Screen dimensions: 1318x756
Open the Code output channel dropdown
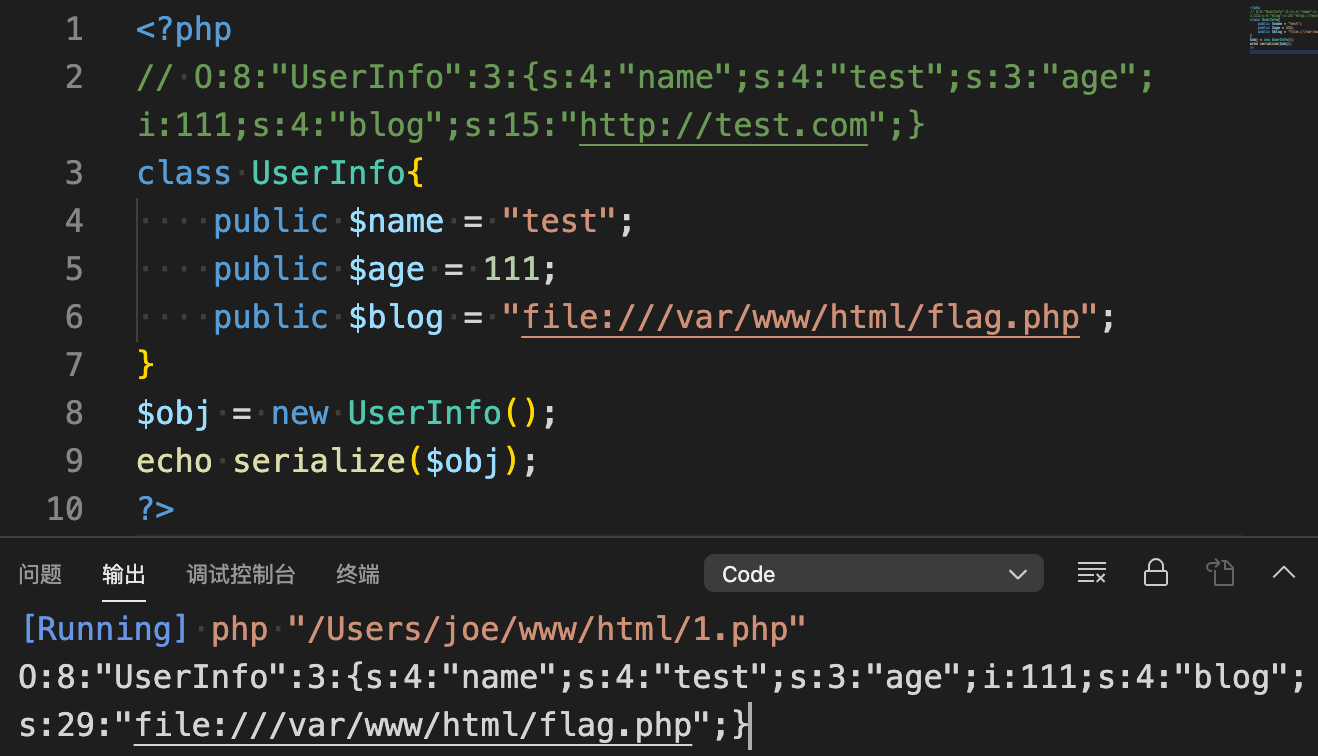874,574
